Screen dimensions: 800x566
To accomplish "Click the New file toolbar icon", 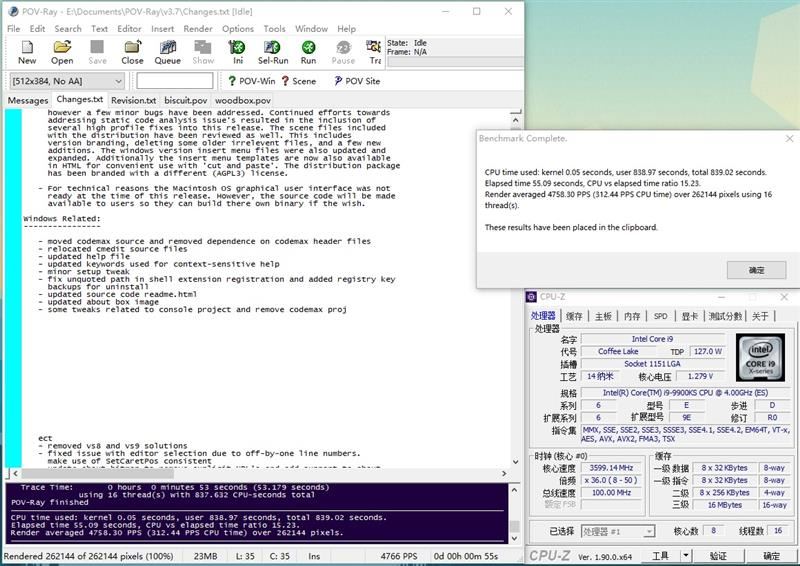I will (x=27, y=53).
